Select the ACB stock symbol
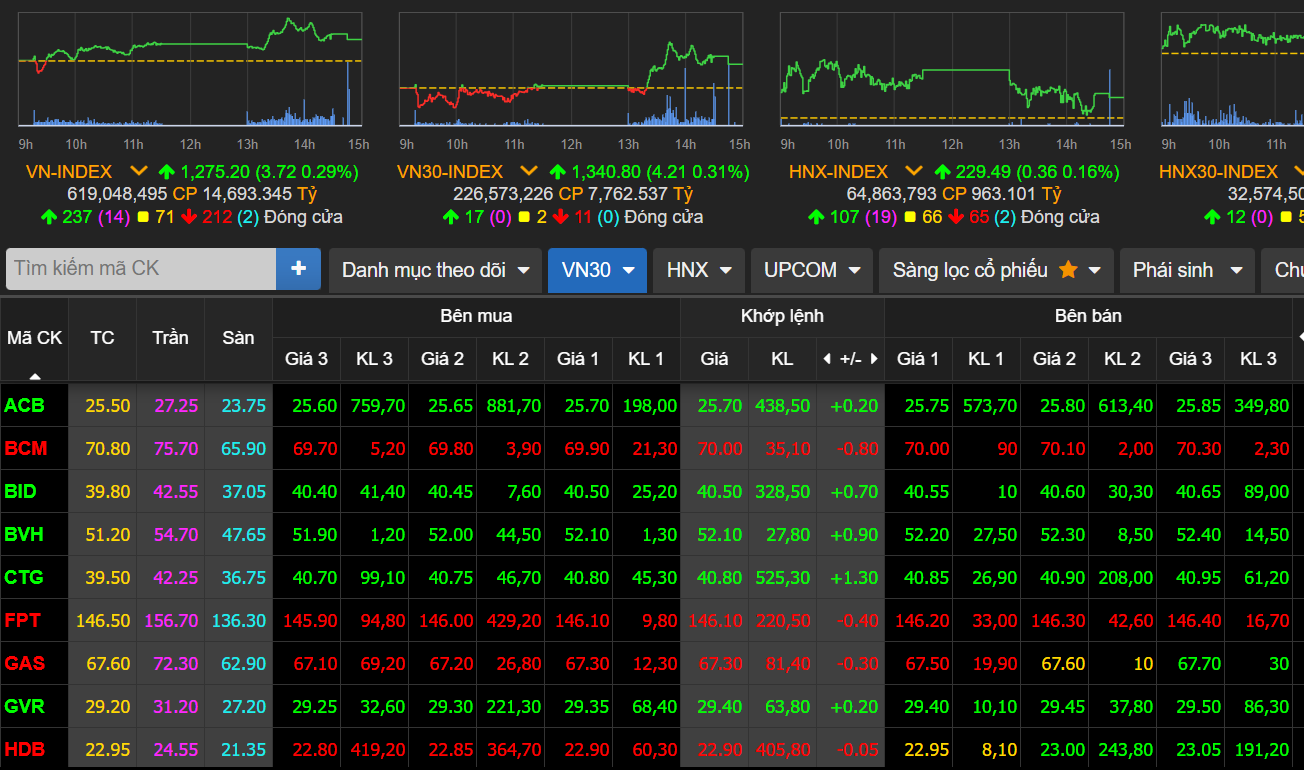 click(x=24, y=405)
